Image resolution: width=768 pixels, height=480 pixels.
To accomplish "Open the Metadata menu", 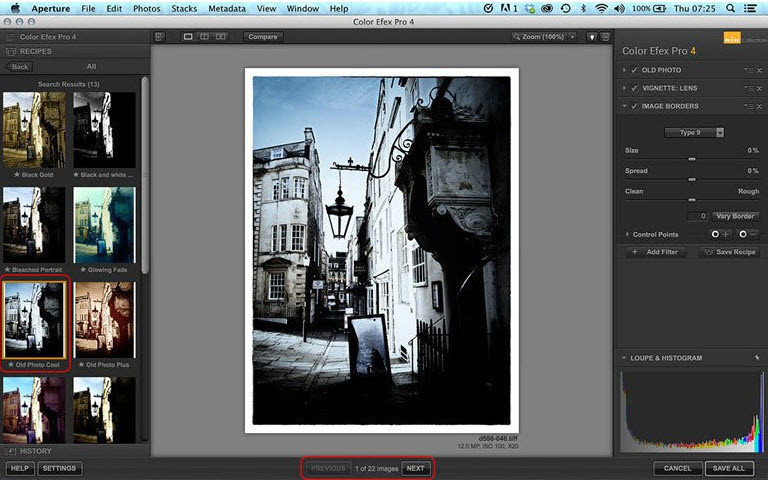I will click(x=227, y=8).
